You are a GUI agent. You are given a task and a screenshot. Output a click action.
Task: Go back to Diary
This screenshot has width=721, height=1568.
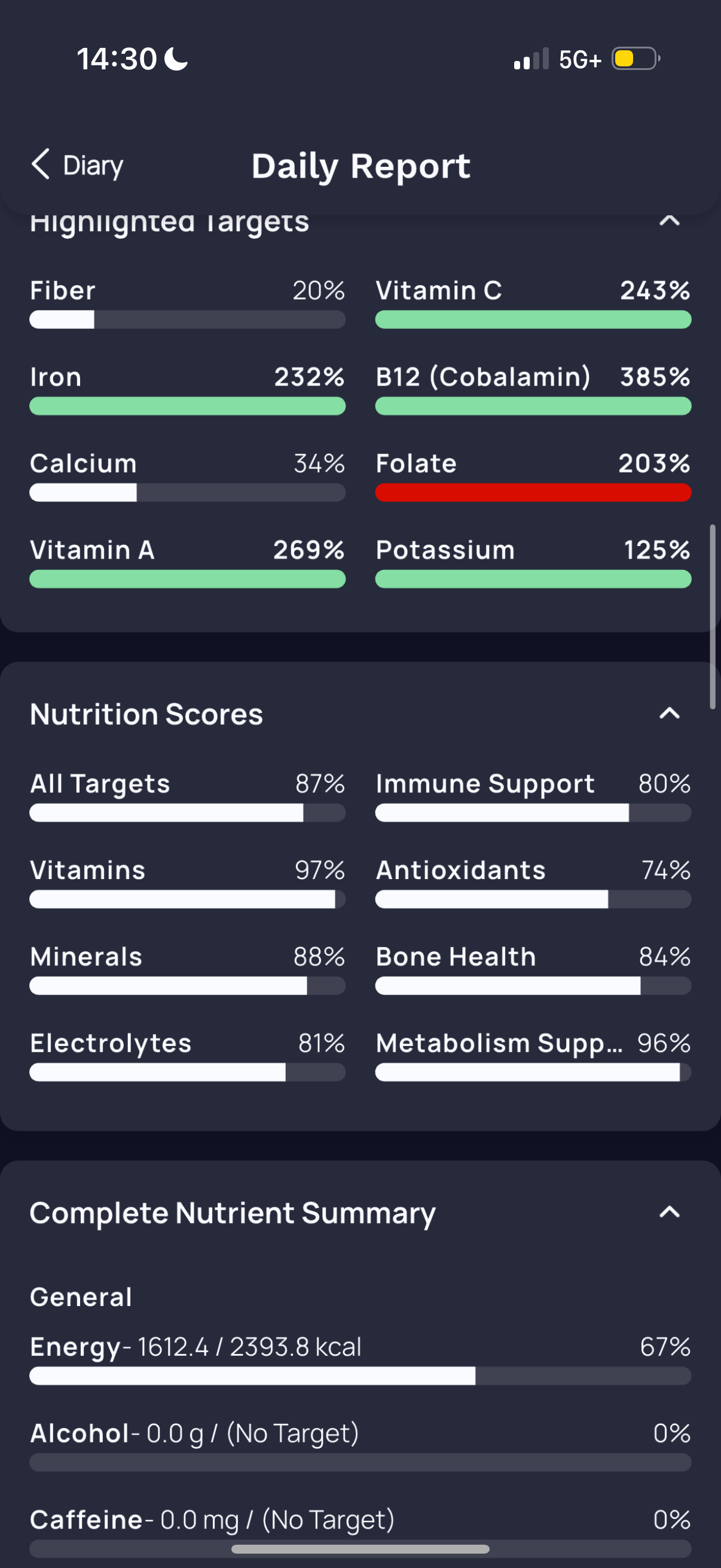click(x=77, y=165)
